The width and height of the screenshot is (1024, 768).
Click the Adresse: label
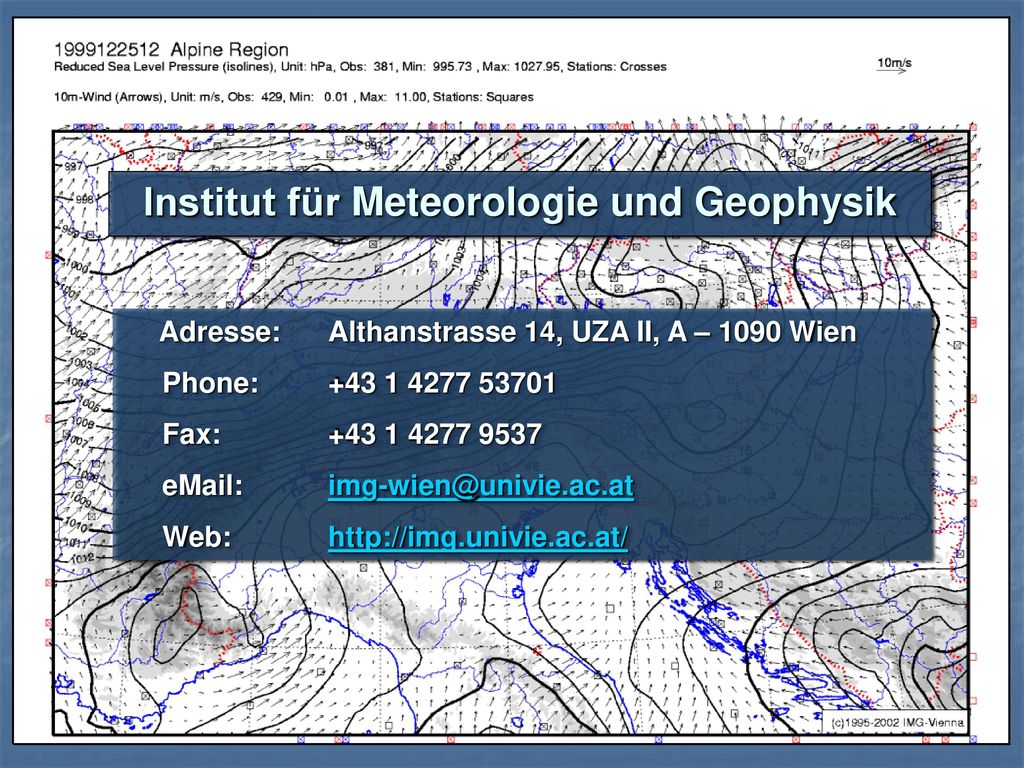(220, 332)
